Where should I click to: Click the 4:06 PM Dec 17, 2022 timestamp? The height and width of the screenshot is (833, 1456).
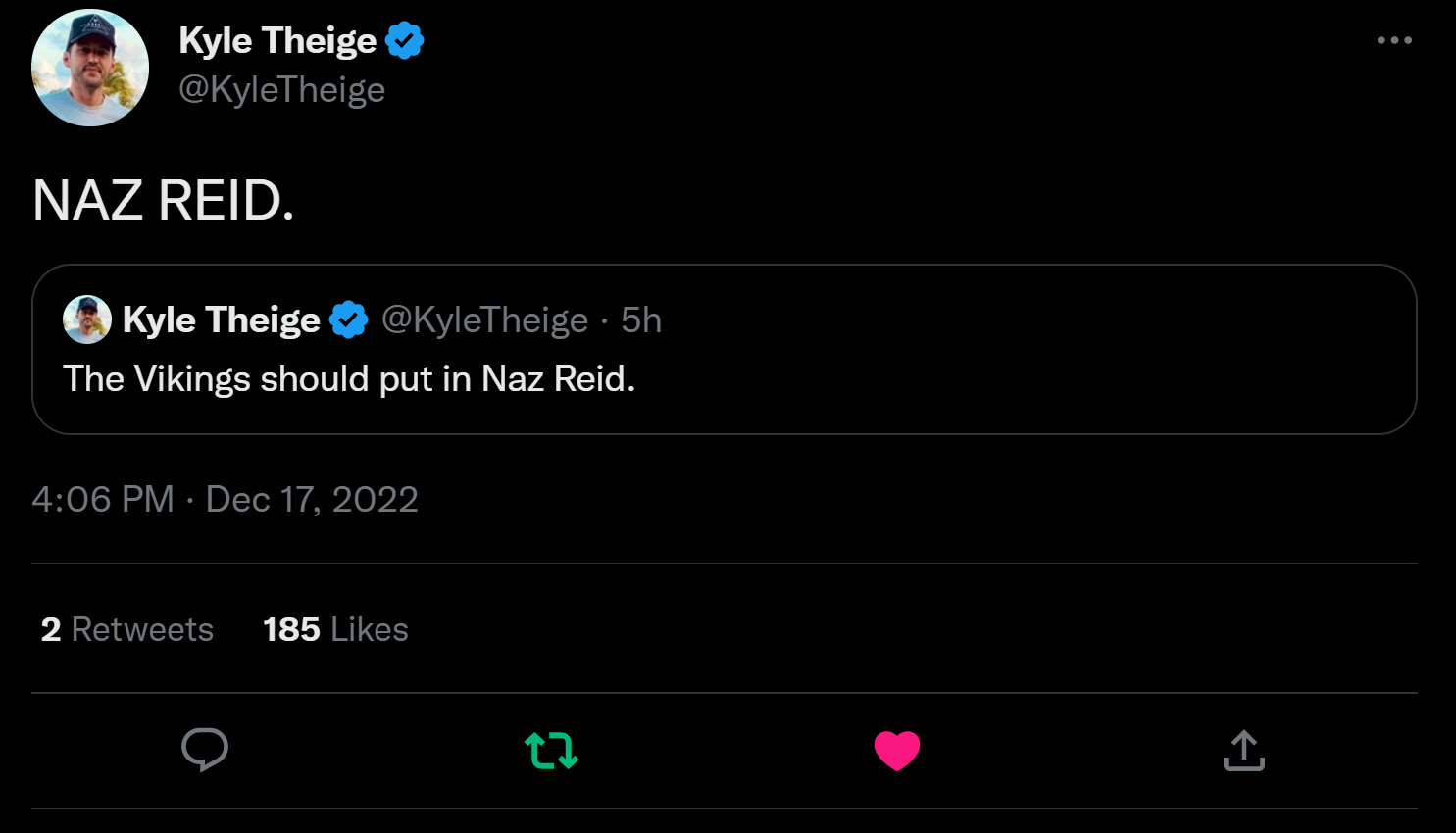click(x=225, y=500)
